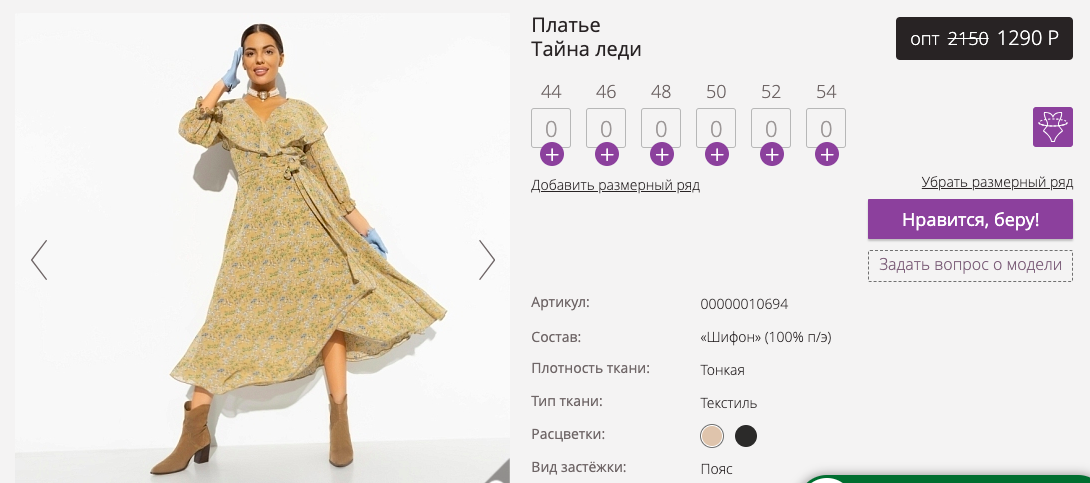This screenshot has height=483, width=1090.
Task: Click the size 50 quantity input field
Action: click(x=716, y=128)
